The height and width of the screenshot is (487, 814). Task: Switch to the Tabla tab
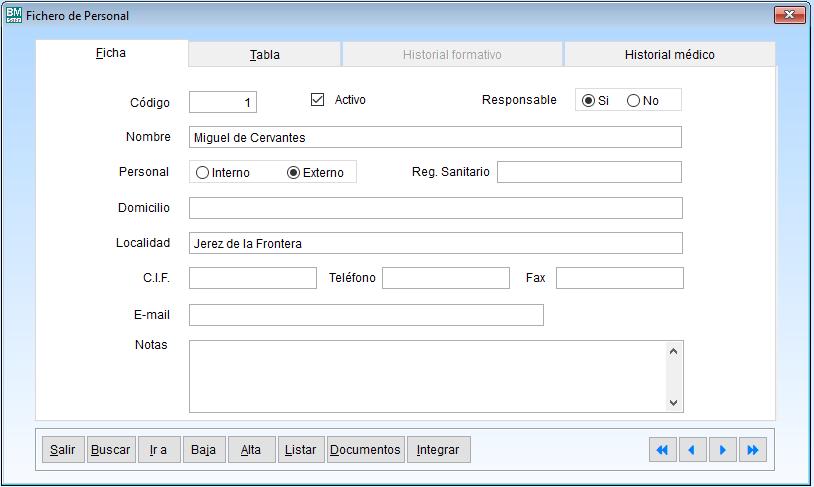click(265, 55)
